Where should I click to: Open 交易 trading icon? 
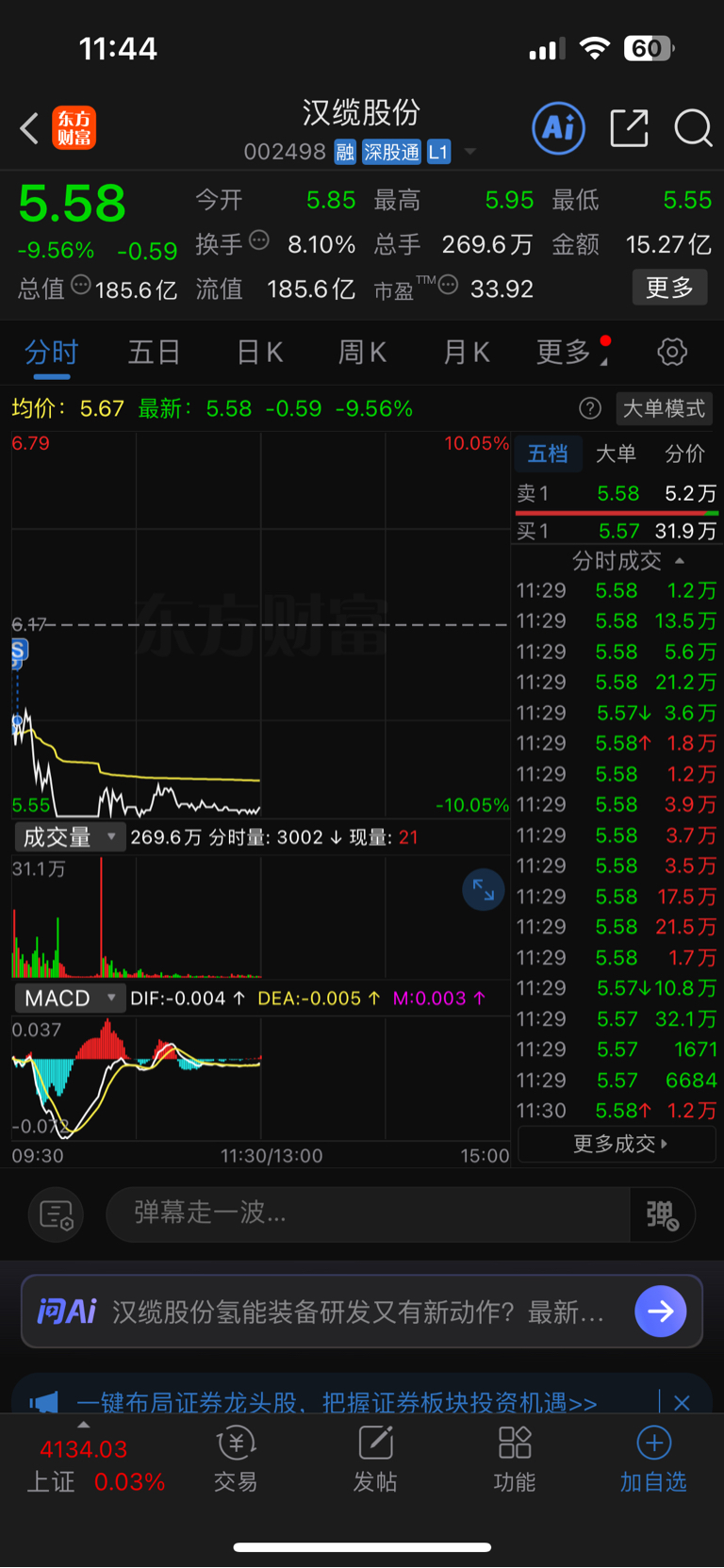[236, 1460]
